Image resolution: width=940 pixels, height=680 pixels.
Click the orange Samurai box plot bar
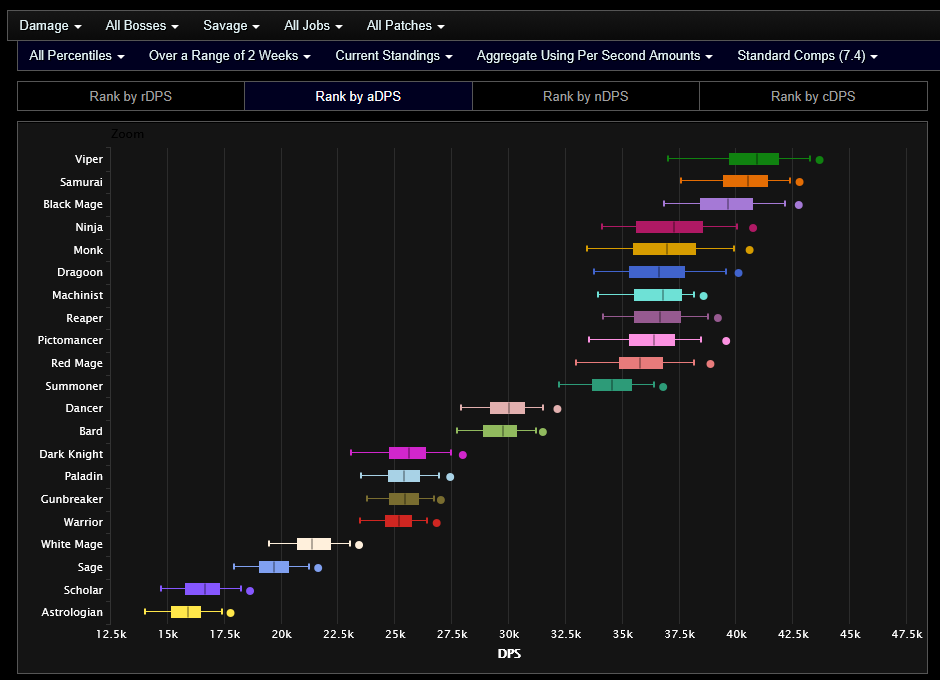pyautogui.click(x=745, y=181)
